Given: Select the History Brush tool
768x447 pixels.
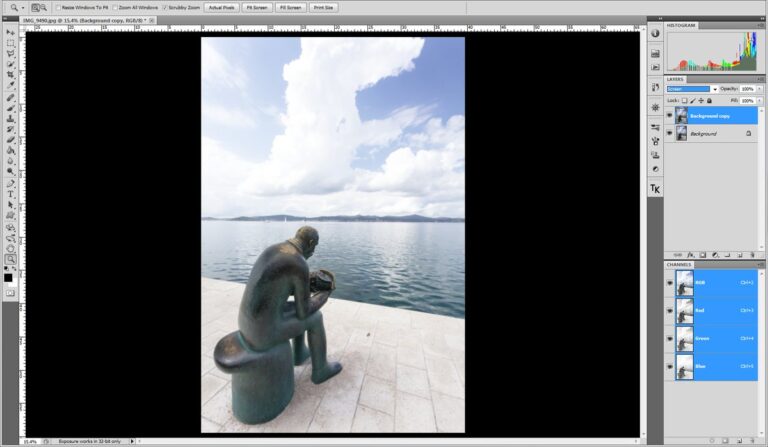Looking at the screenshot, I should click(10, 129).
